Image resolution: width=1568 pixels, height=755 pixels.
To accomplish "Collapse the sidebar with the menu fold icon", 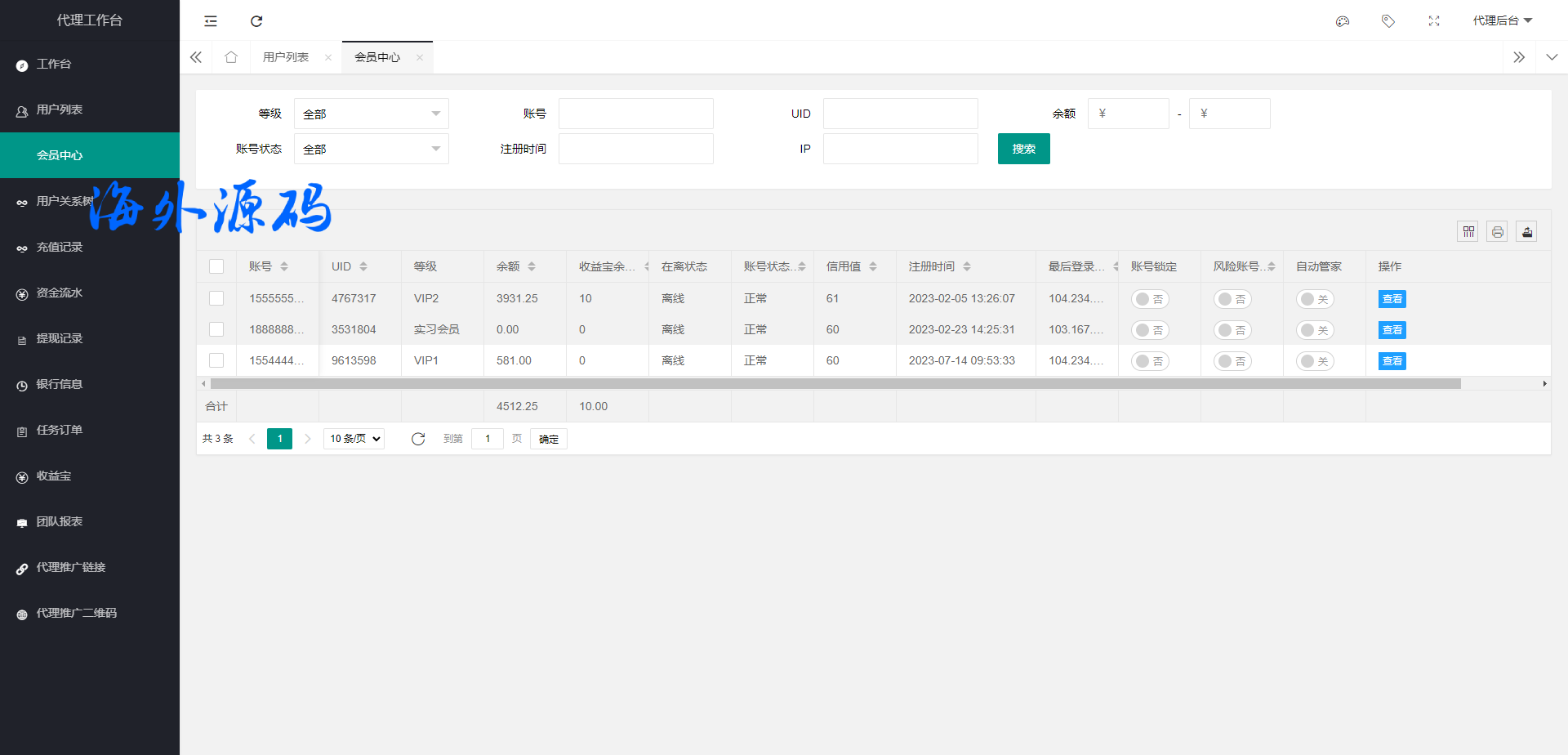I will (211, 21).
